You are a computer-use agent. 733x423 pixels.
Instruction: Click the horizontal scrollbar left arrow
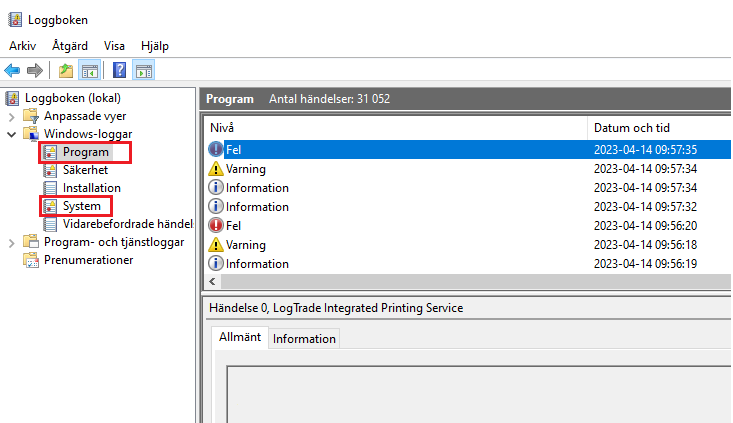click(213, 281)
